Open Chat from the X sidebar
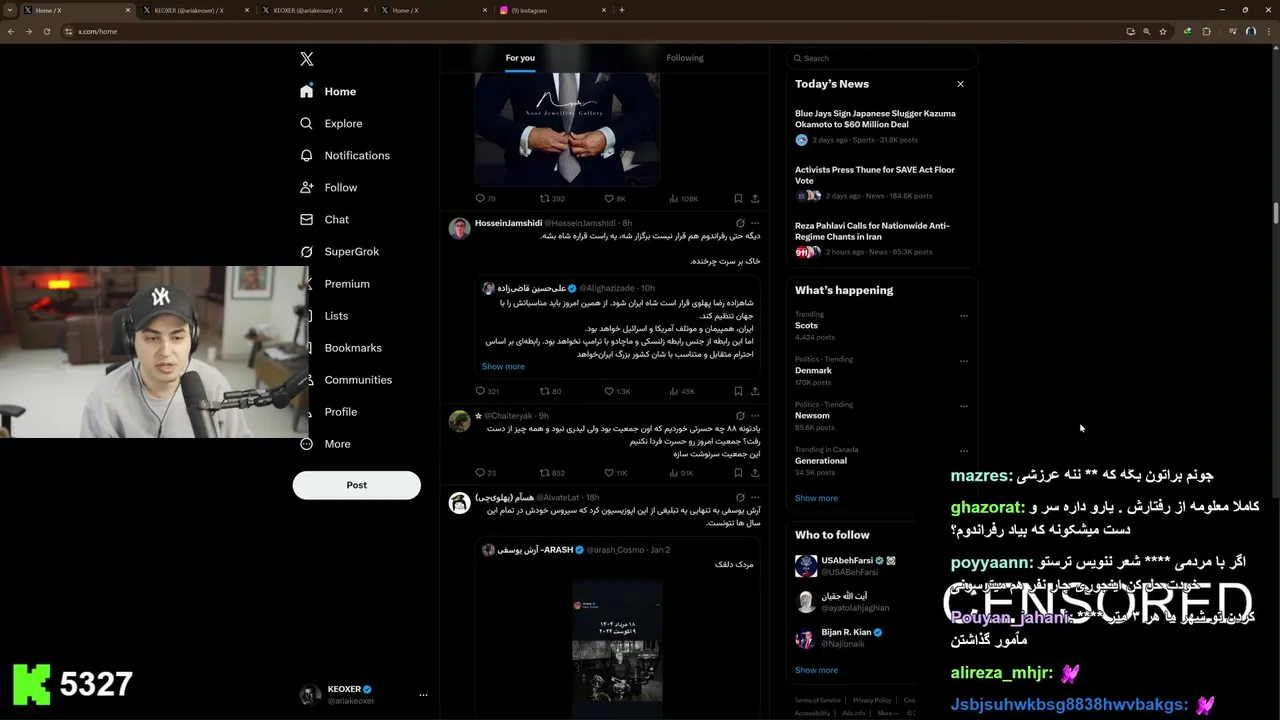The height and width of the screenshot is (720, 1280). point(324,219)
